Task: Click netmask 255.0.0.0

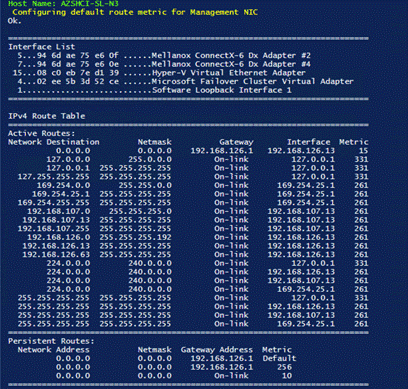Action: click(x=150, y=159)
